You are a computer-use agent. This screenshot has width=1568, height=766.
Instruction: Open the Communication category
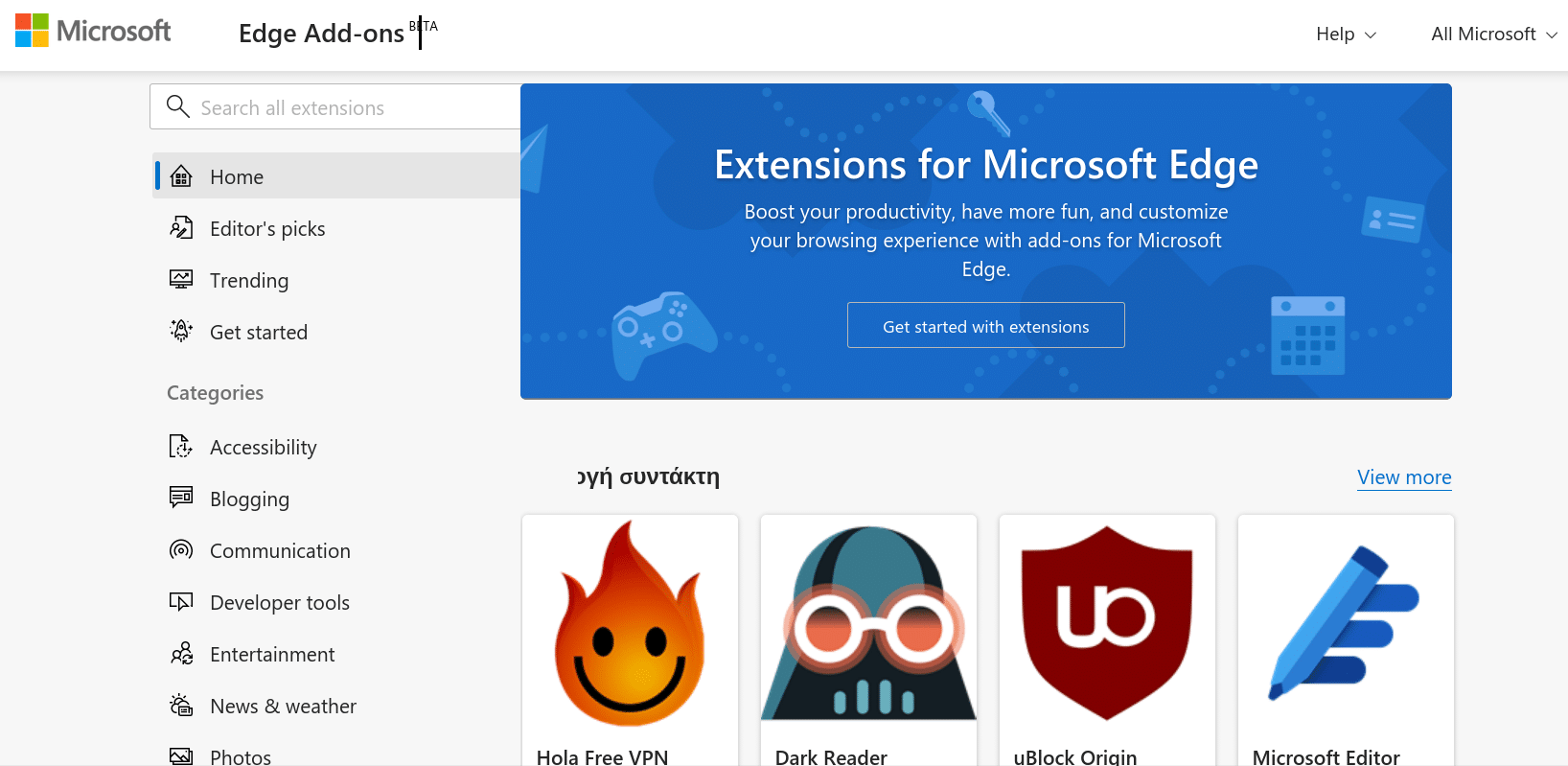pos(336,550)
